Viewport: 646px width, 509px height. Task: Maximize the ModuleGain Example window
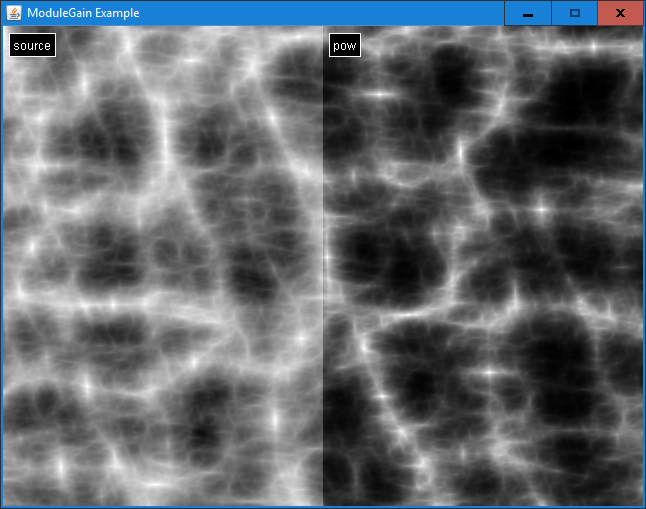574,13
